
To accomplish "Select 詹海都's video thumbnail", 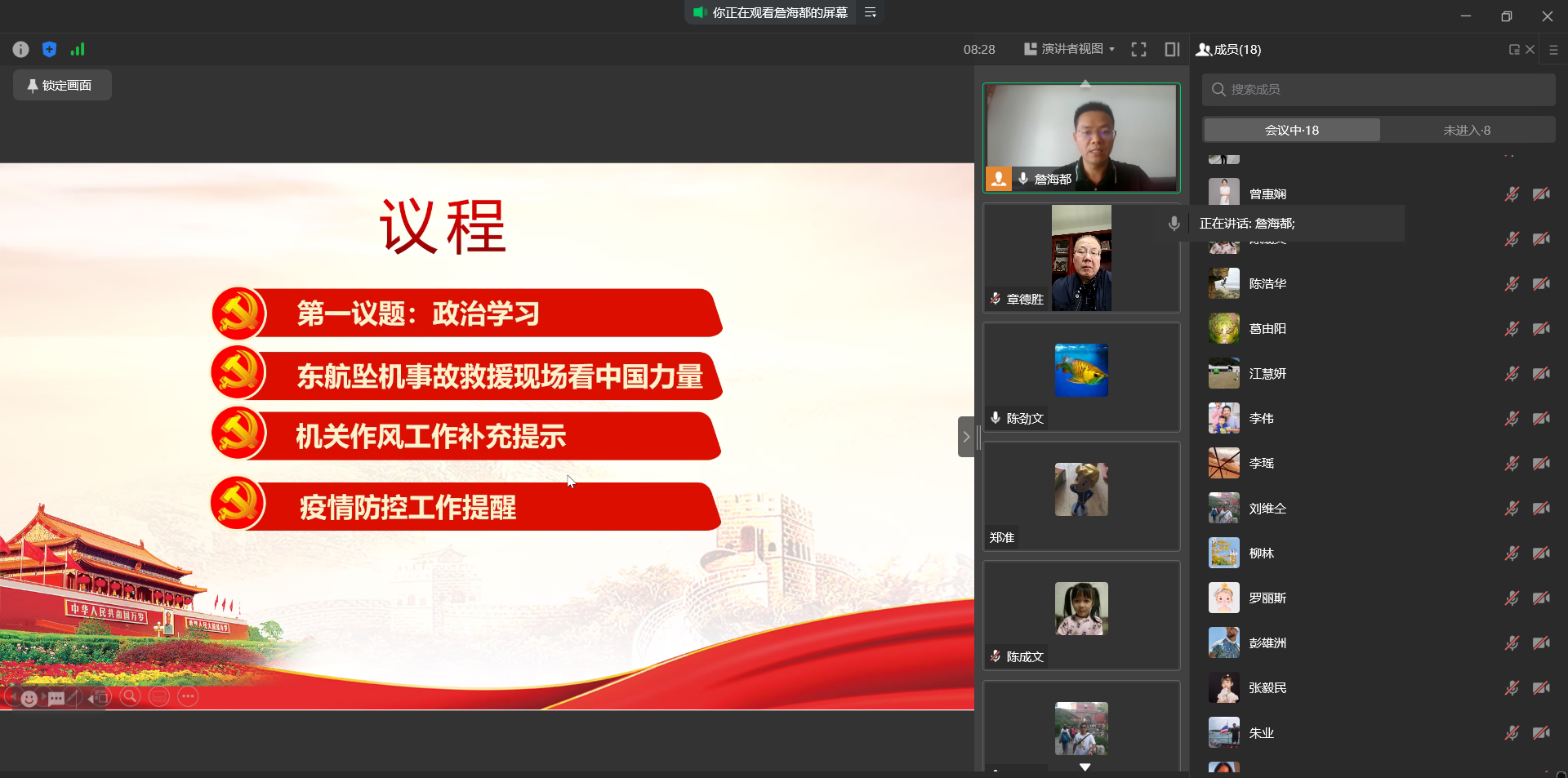I will pos(1081,137).
